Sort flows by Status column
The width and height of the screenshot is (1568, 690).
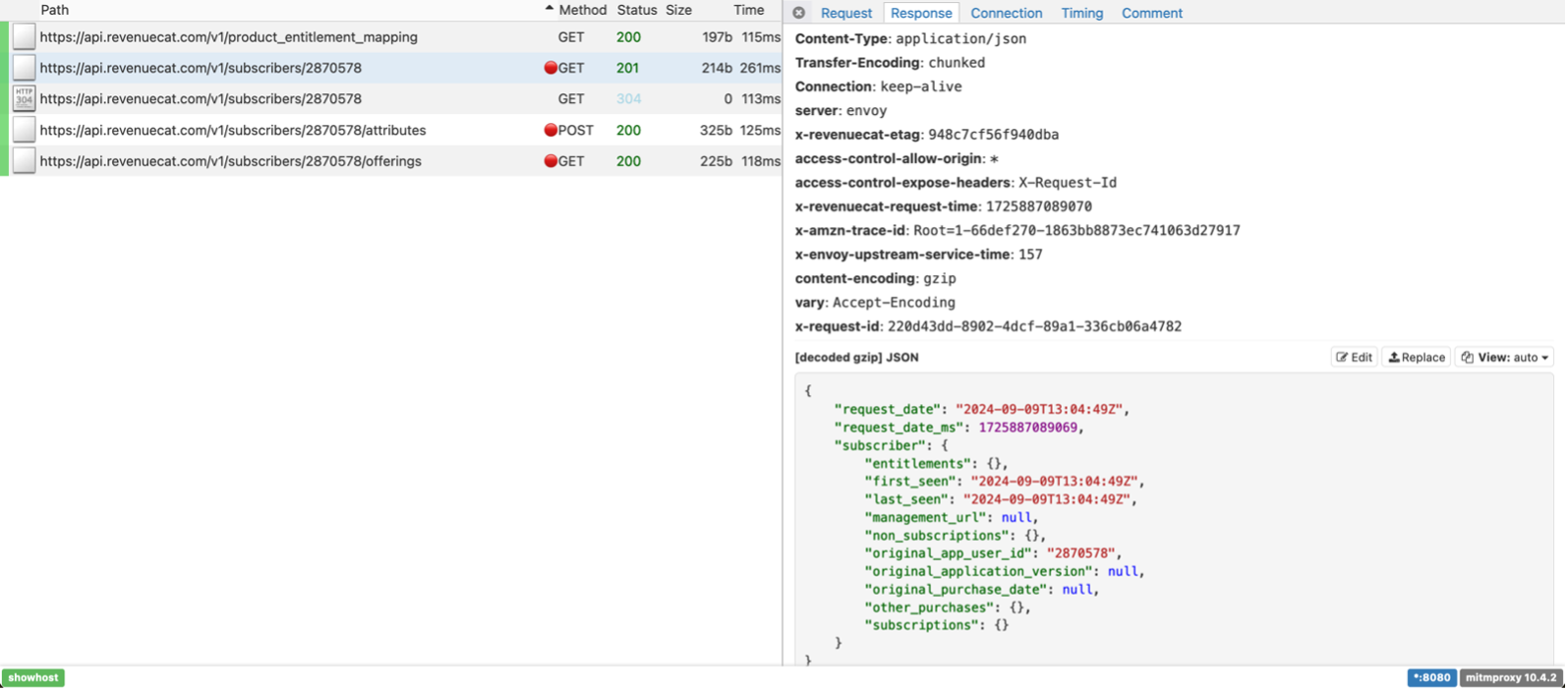[636, 10]
